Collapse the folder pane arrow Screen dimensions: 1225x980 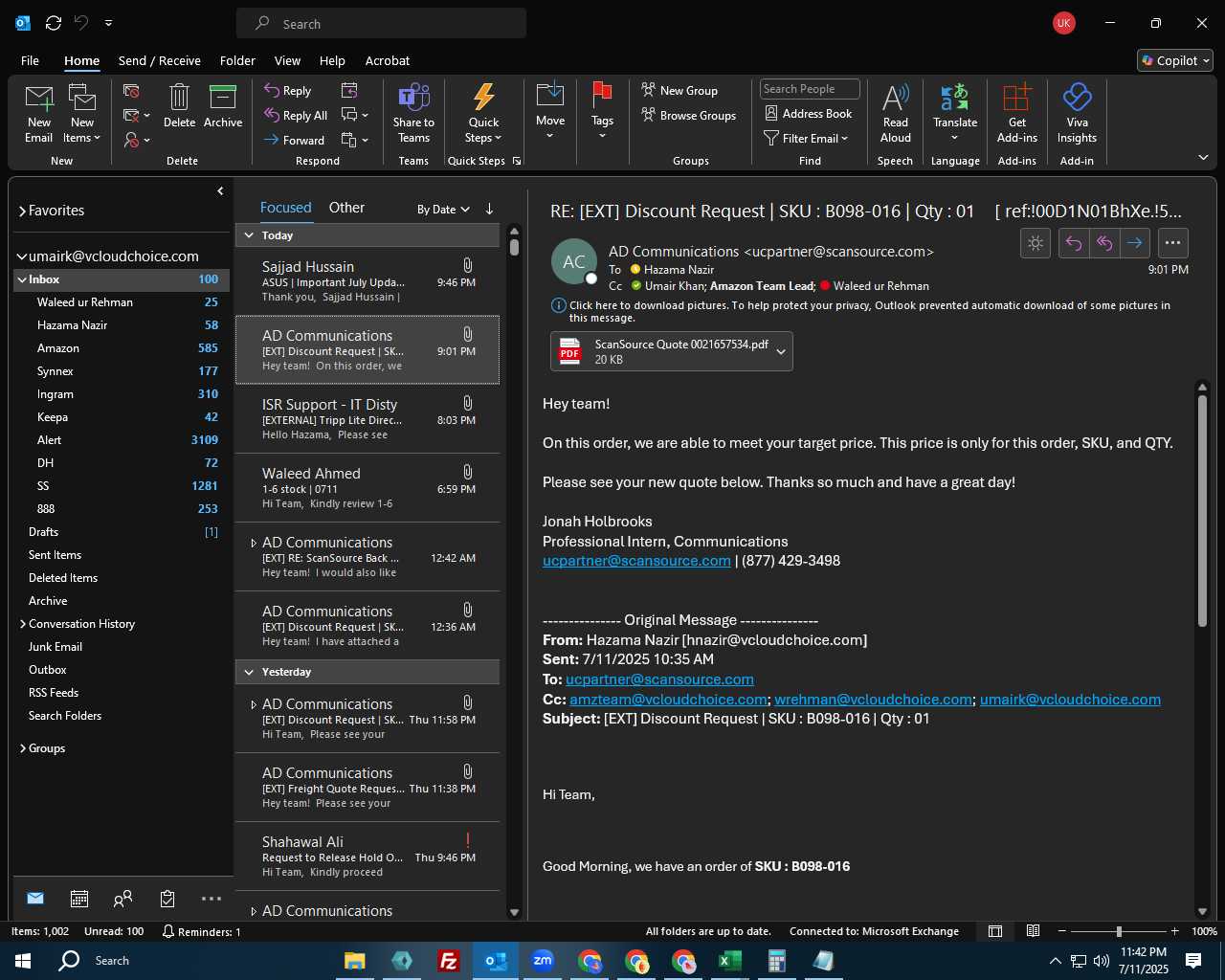point(220,191)
